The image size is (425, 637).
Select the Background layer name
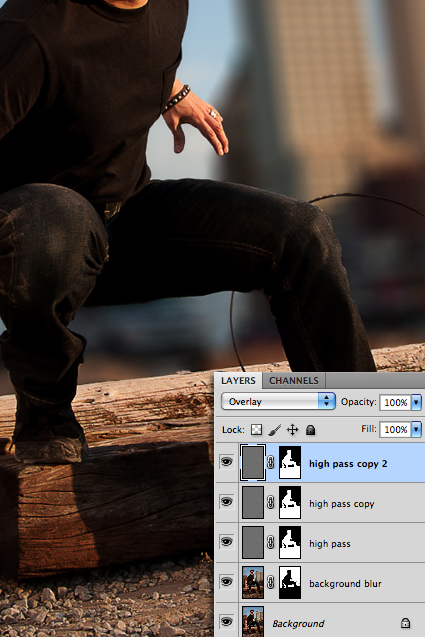point(299,624)
